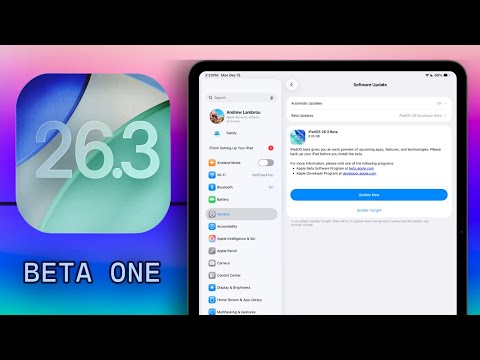480x360 pixels.
Task: Select the Airplane Mode icon
Action: (212, 163)
